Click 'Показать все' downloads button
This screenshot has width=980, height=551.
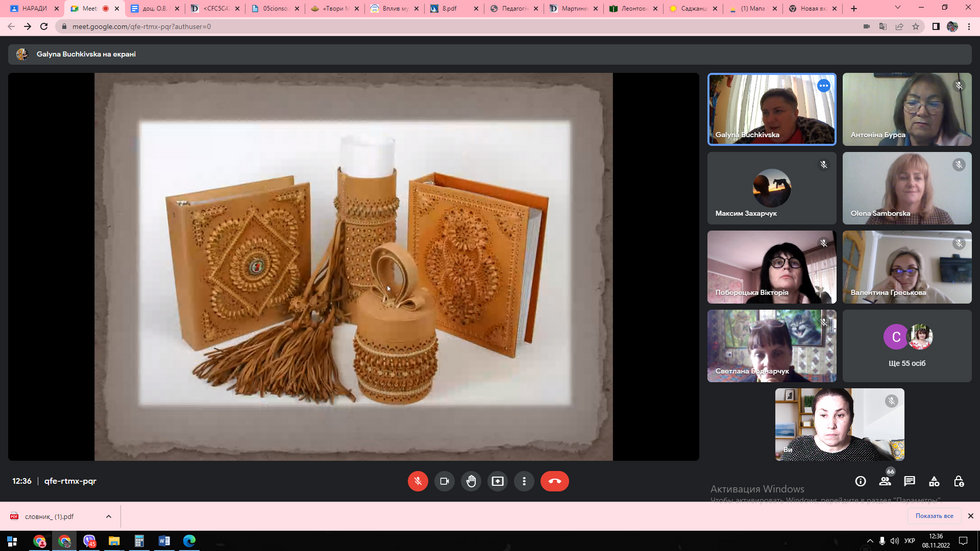coord(934,516)
